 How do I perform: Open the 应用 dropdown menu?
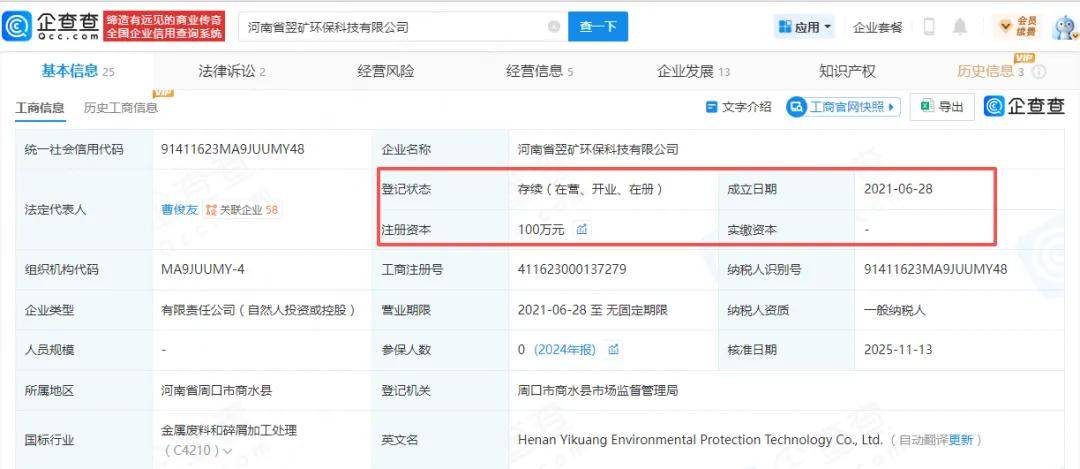point(805,27)
